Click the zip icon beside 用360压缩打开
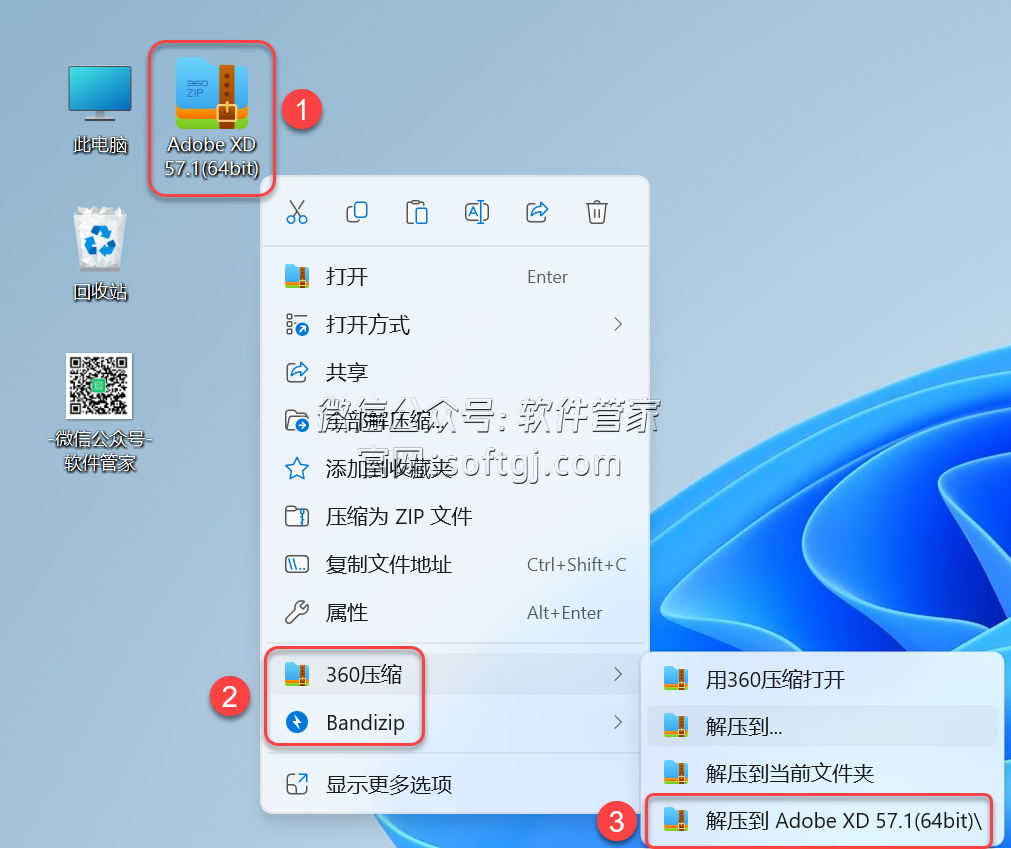 coord(676,679)
